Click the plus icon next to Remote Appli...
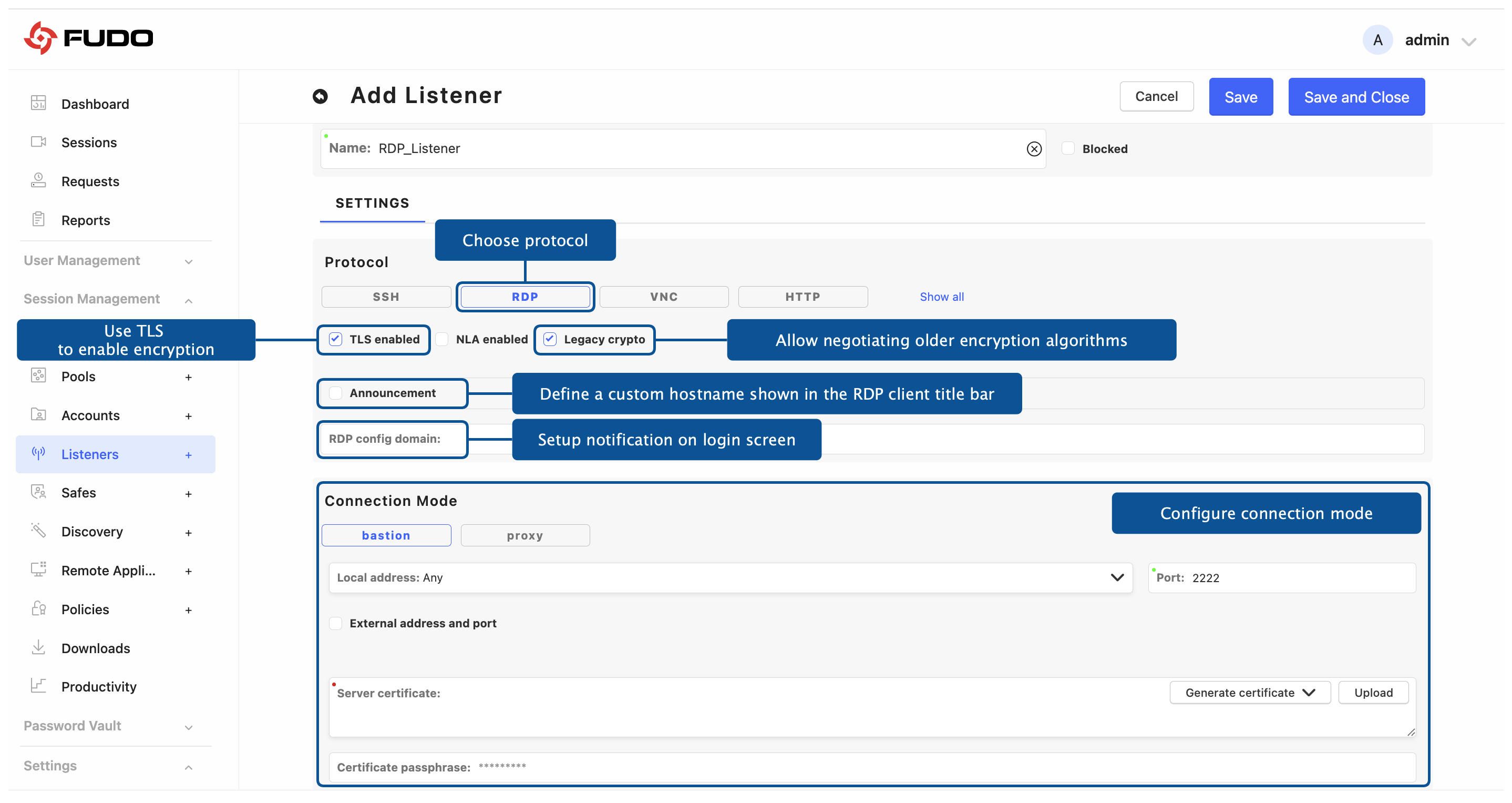1512x803 pixels. click(x=189, y=571)
